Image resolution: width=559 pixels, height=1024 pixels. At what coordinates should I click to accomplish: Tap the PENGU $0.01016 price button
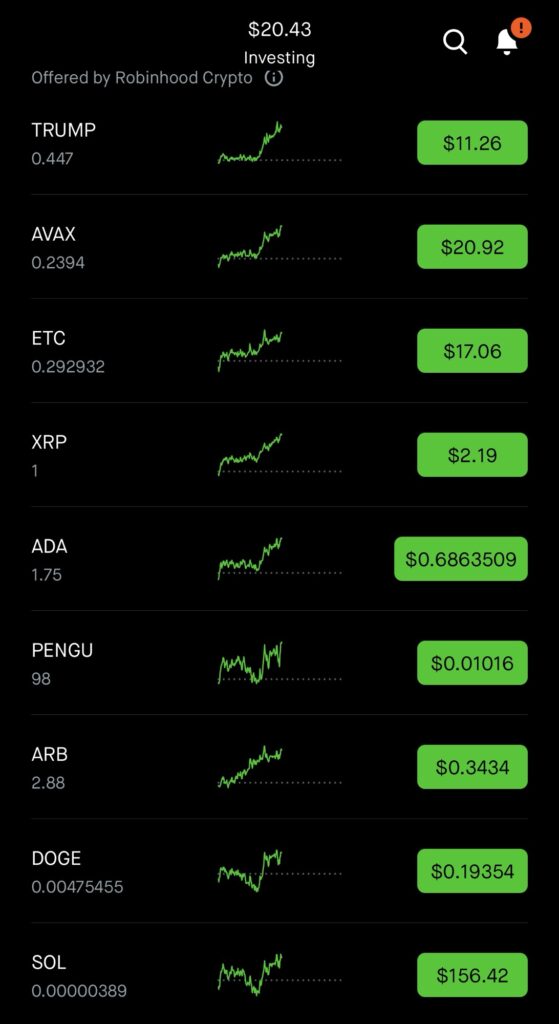(472, 663)
